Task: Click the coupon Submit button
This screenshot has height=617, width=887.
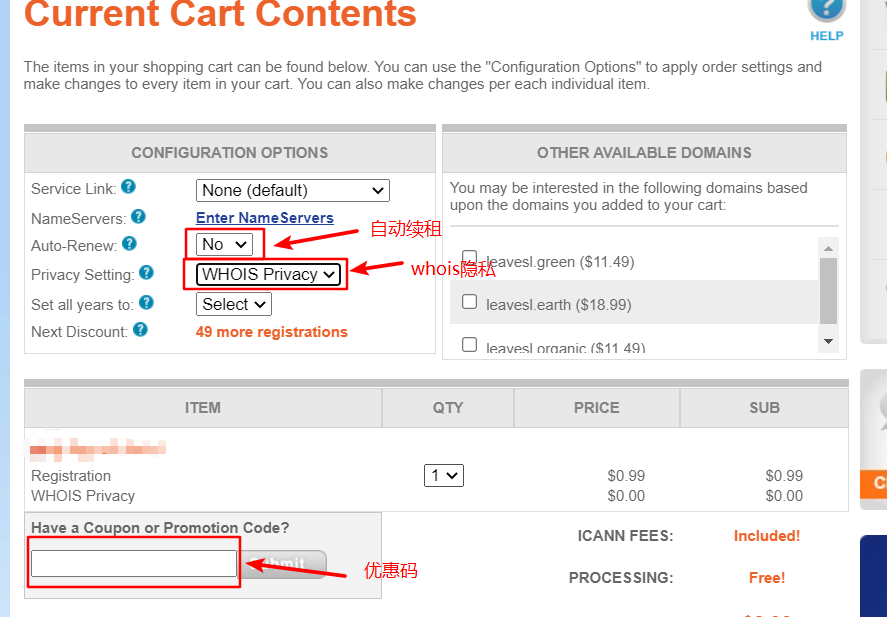Action: tap(286, 563)
